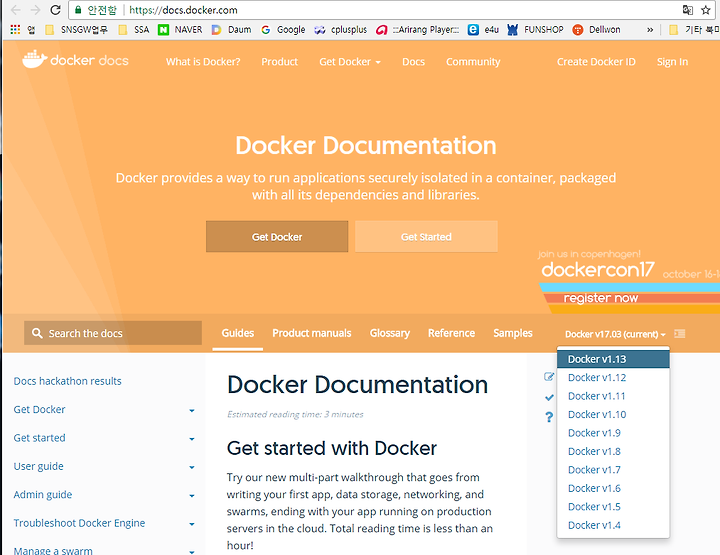This screenshot has width=720, height=555.
Task: Show more bookmarks chevron
Action: pyautogui.click(x=650, y=30)
